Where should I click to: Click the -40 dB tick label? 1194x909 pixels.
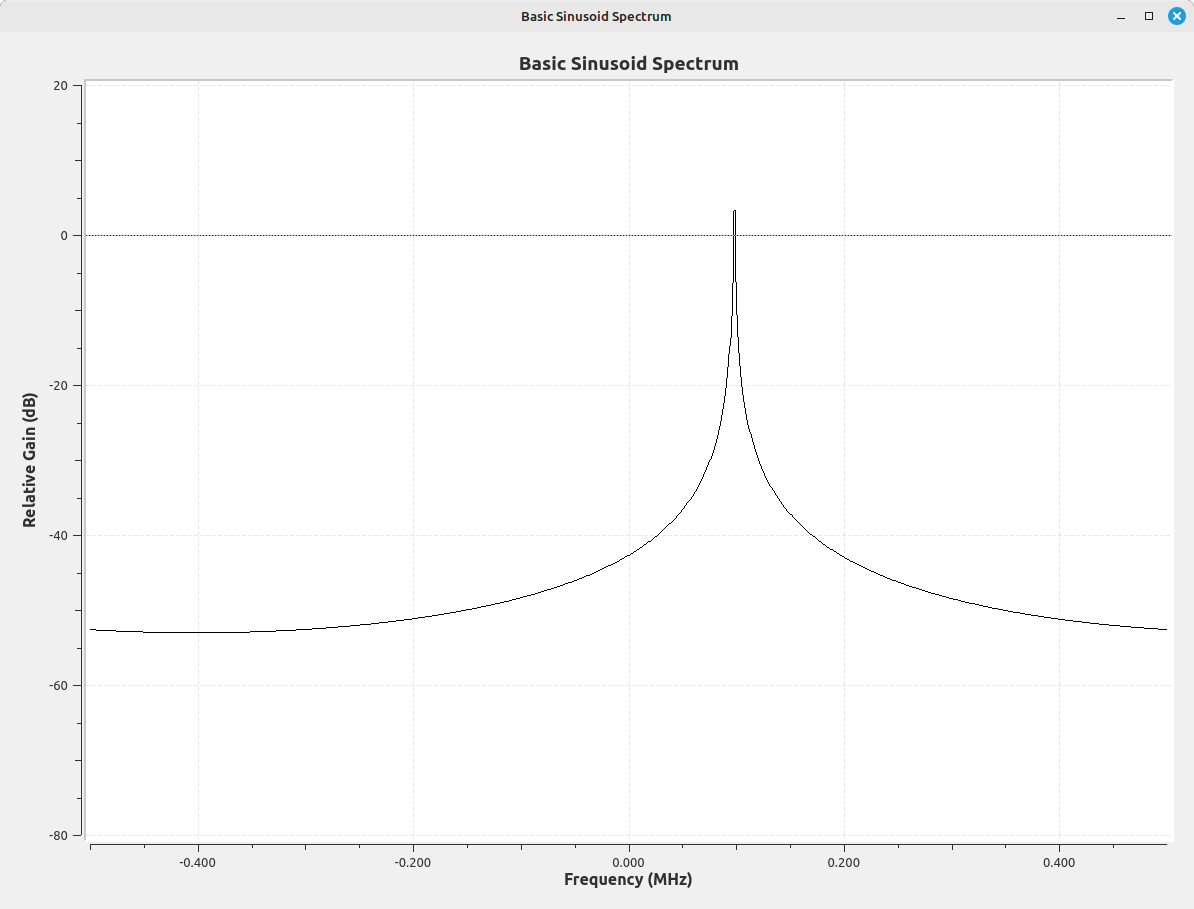(59, 536)
